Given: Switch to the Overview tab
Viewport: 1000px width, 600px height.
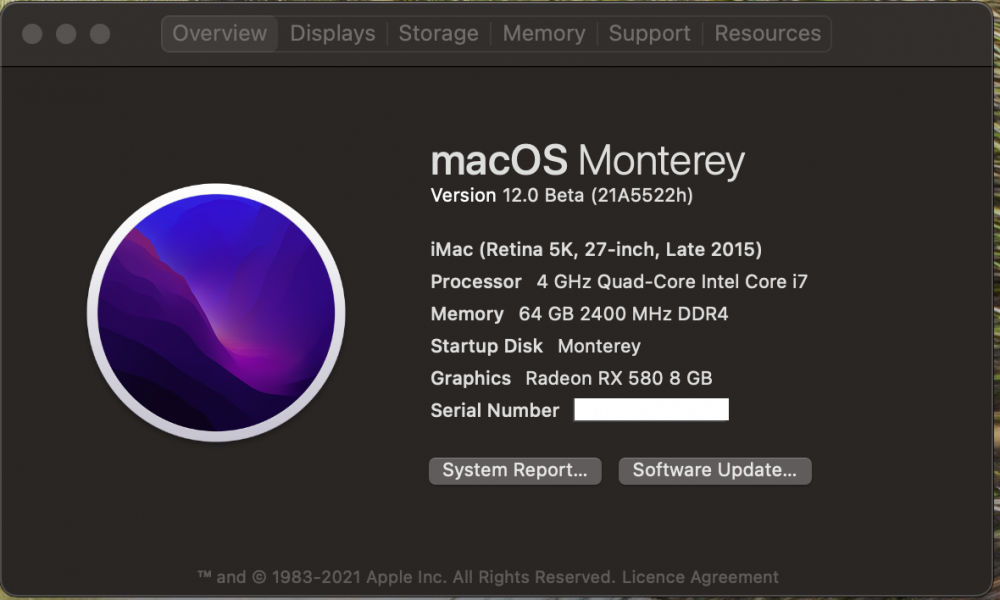Looking at the screenshot, I should (x=219, y=34).
